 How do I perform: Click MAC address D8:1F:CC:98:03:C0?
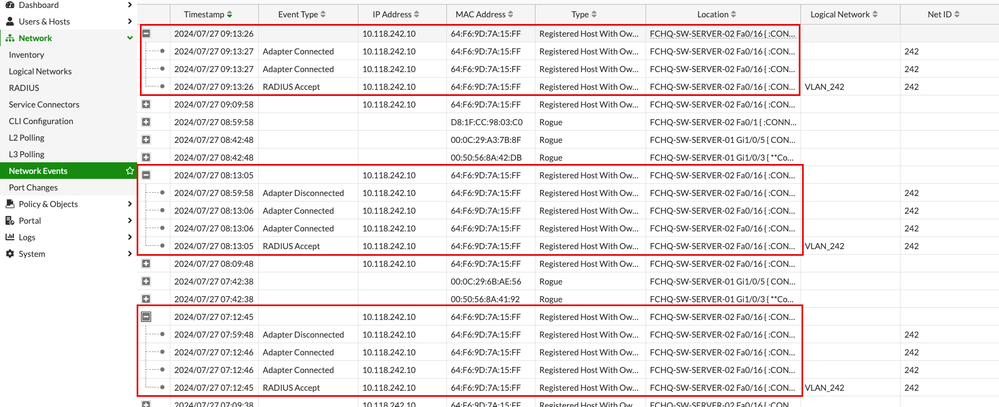pos(487,122)
